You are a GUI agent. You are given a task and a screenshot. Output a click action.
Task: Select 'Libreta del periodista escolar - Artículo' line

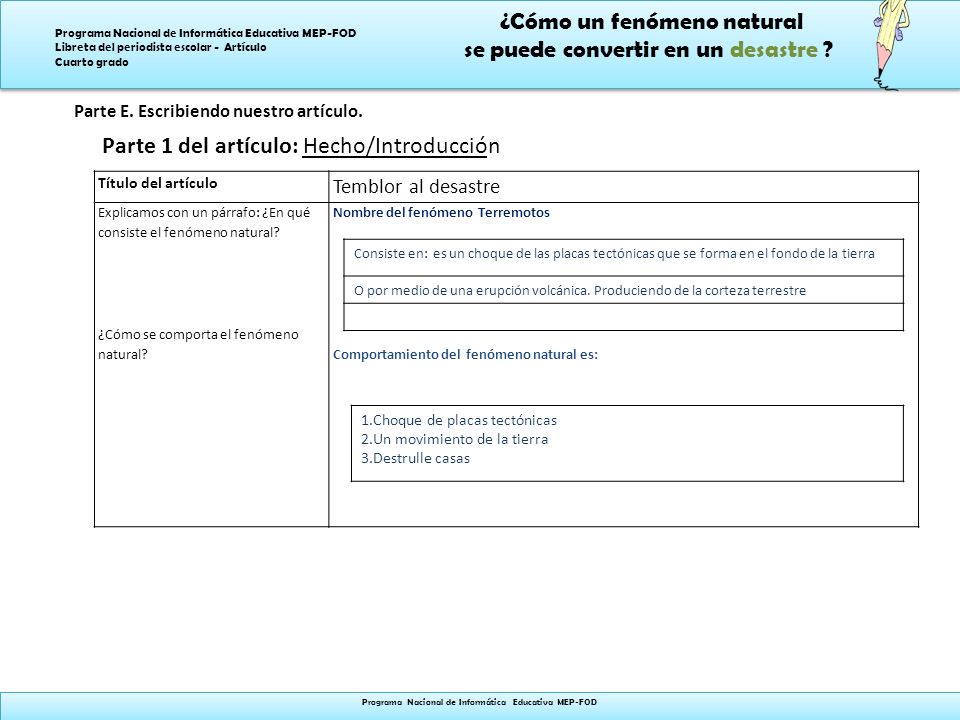tap(161, 47)
